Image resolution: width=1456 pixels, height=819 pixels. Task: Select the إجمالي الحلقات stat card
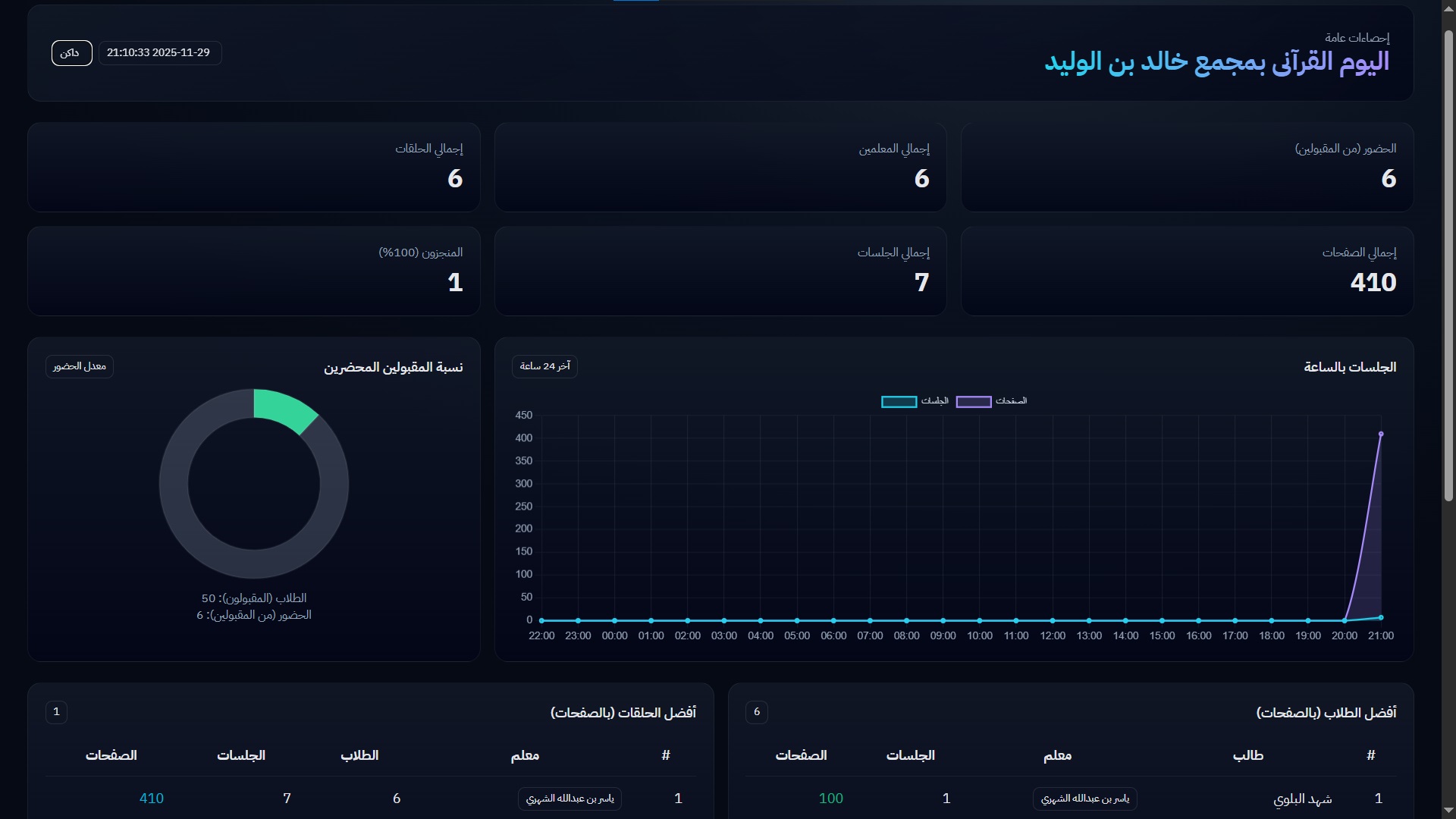[x=253, y=167]
